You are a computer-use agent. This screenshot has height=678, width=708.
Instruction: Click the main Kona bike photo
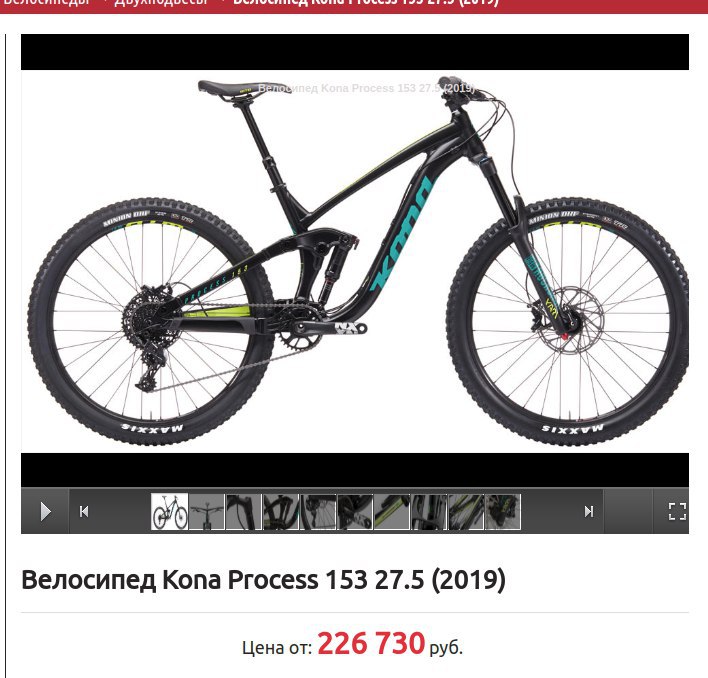(x=355, y=261)
